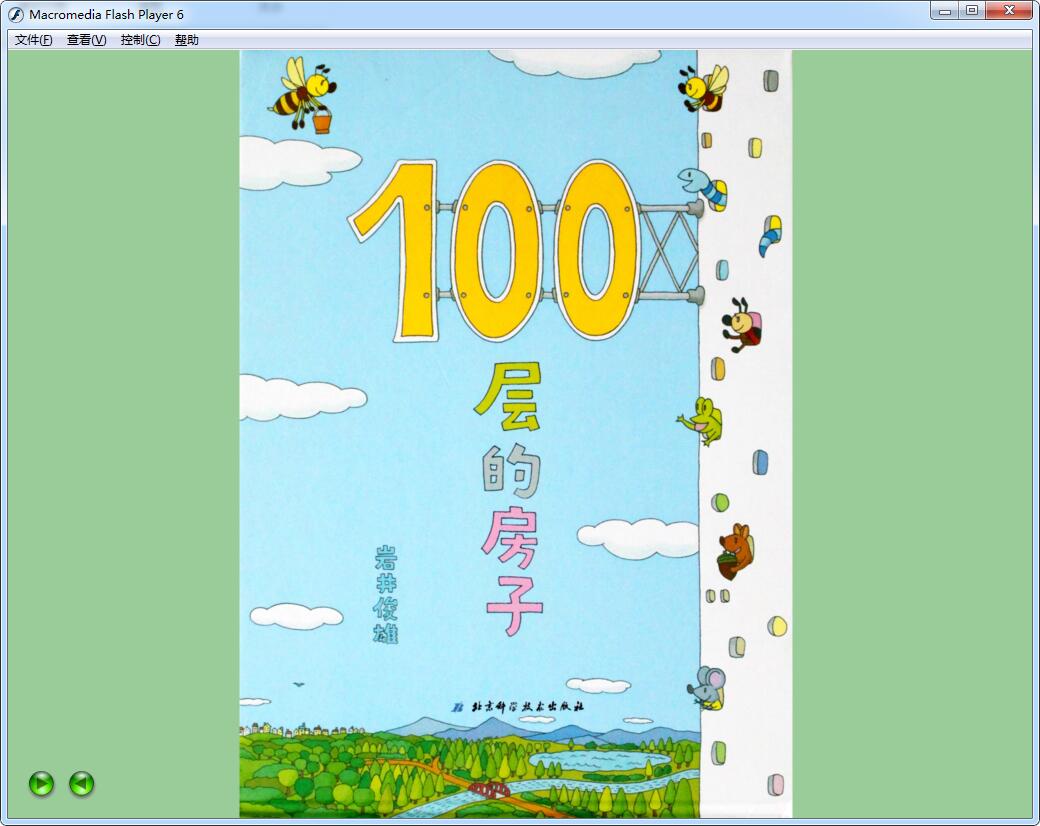Click the green back arrow button
The height and width of the screenshot is (826, 1040).
(x=82, y=784)
